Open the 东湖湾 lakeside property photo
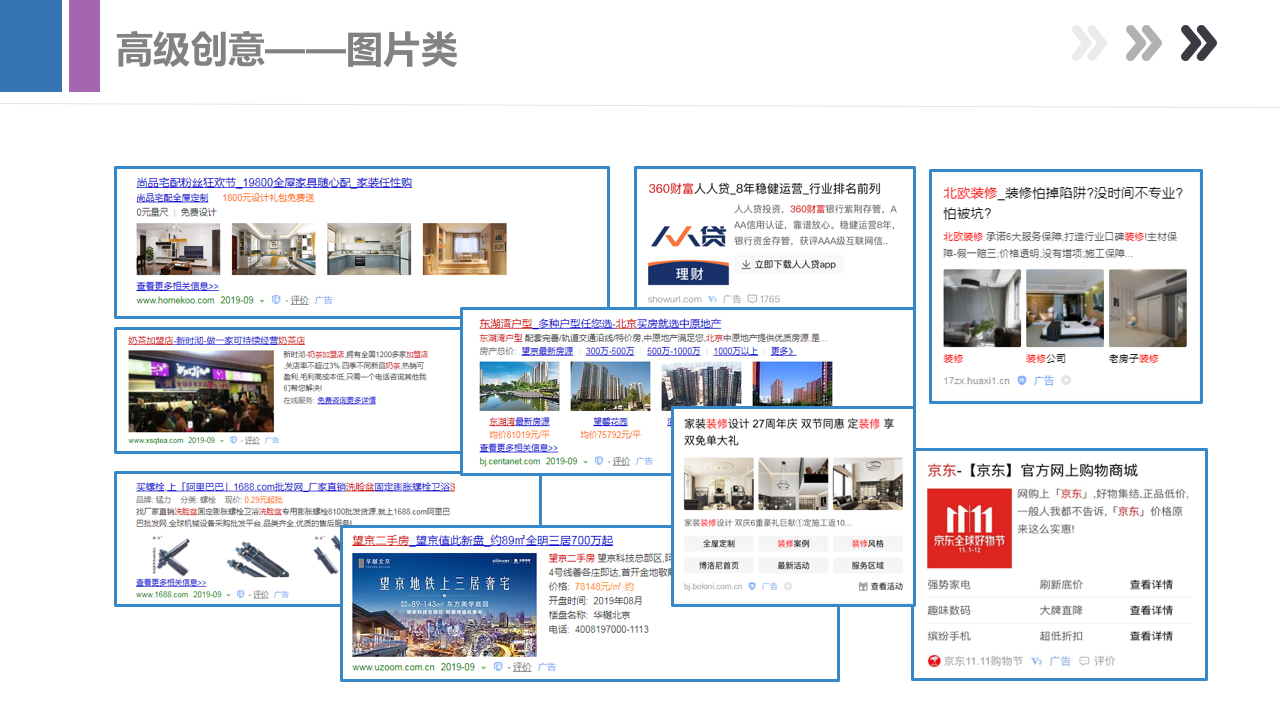Image resolution: width=1280 pixels, height=720 pixels. pyautogui.click(x=519, y=387)
